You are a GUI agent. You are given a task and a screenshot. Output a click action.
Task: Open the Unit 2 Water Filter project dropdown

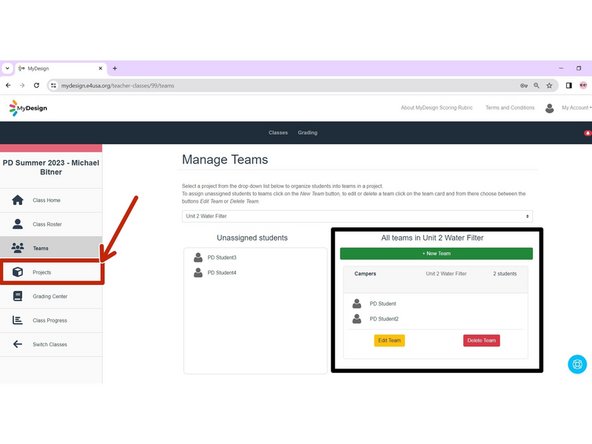point(357,216)
